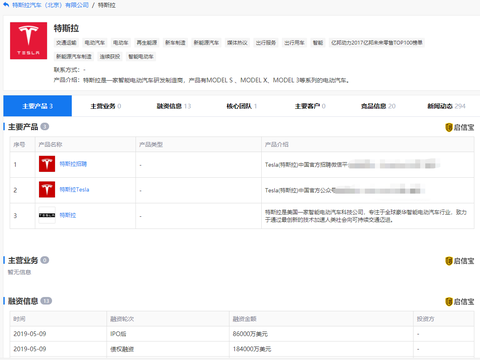Switch to 主要客户 tab
The height and width of the screenshot is (360, 480).
click(x=310, y=106)
